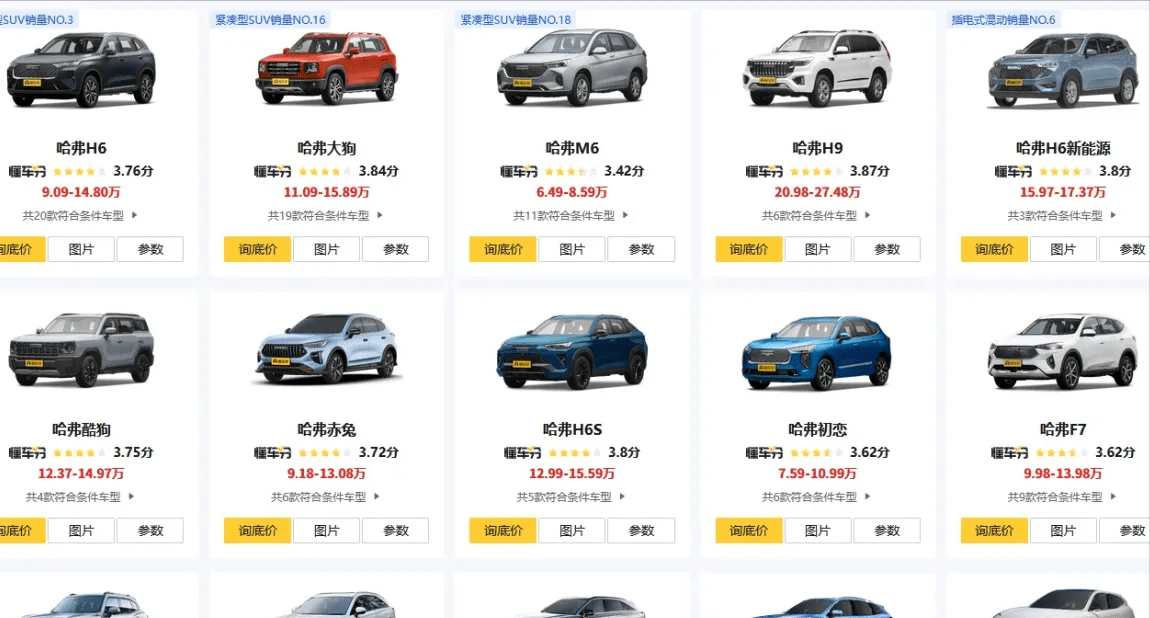Open 图片 for 哈弗M6

coord(572,249)
